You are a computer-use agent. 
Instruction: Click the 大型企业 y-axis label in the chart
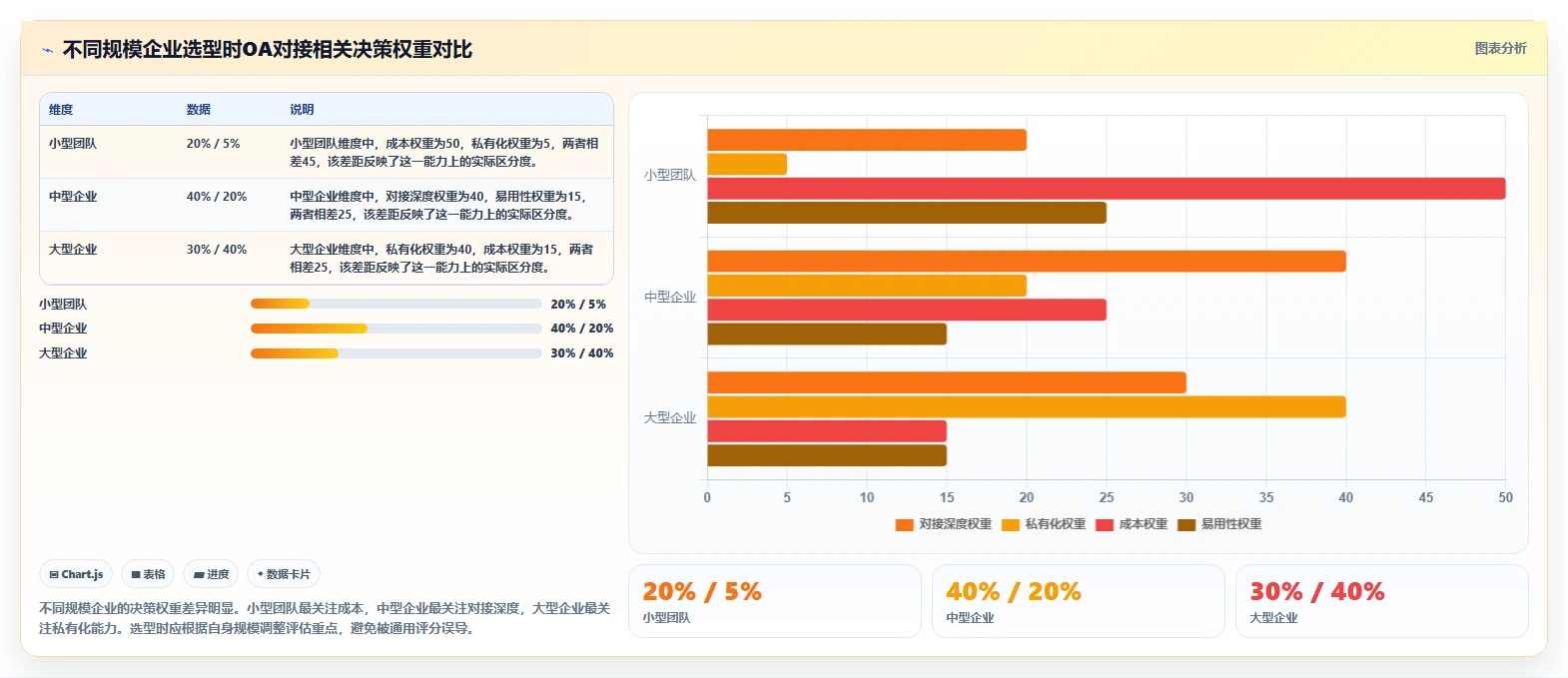(670, 418)
